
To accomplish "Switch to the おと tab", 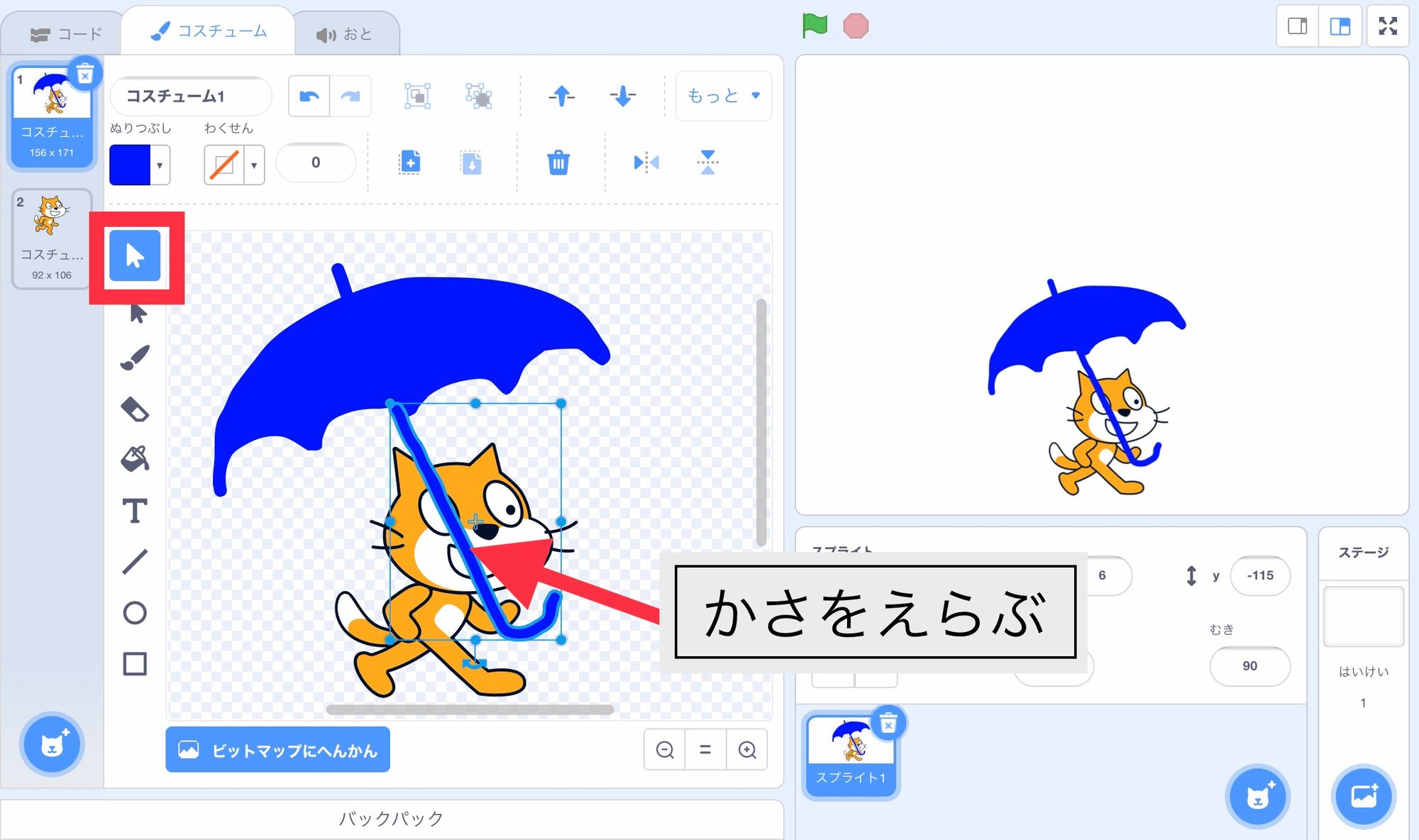I will (x=345, y=34).
